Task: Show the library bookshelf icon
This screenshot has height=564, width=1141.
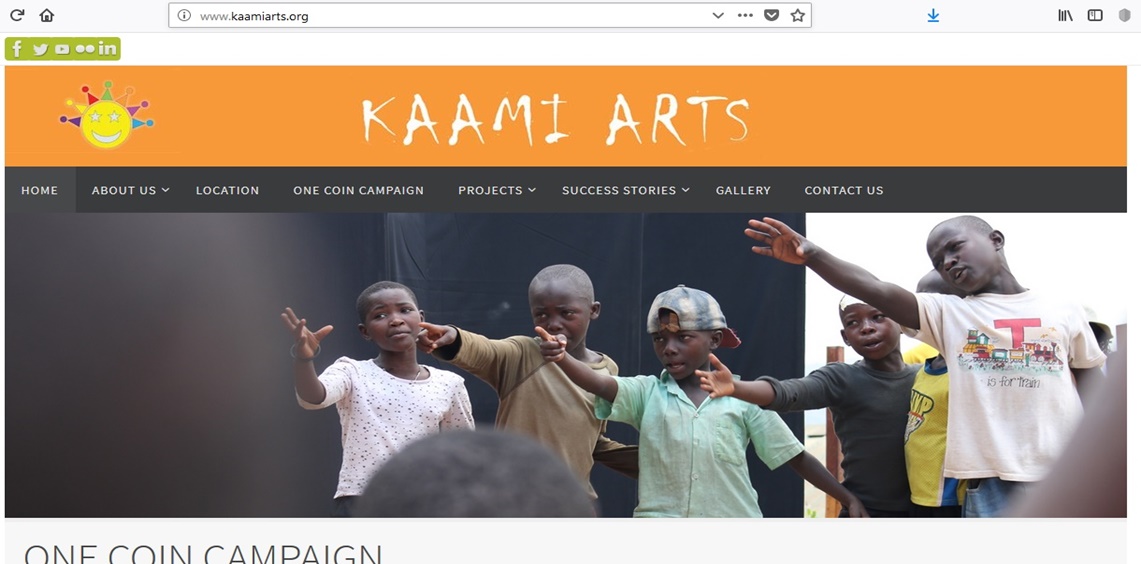Action: coord(1065,15)
